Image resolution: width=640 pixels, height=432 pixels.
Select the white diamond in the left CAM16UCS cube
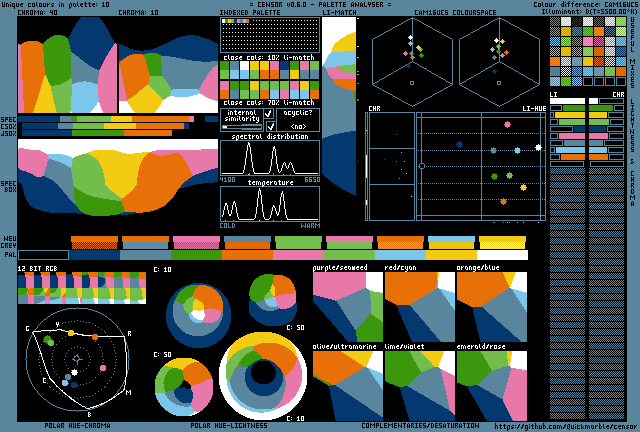pyautogui.click(x=410, y=38)
